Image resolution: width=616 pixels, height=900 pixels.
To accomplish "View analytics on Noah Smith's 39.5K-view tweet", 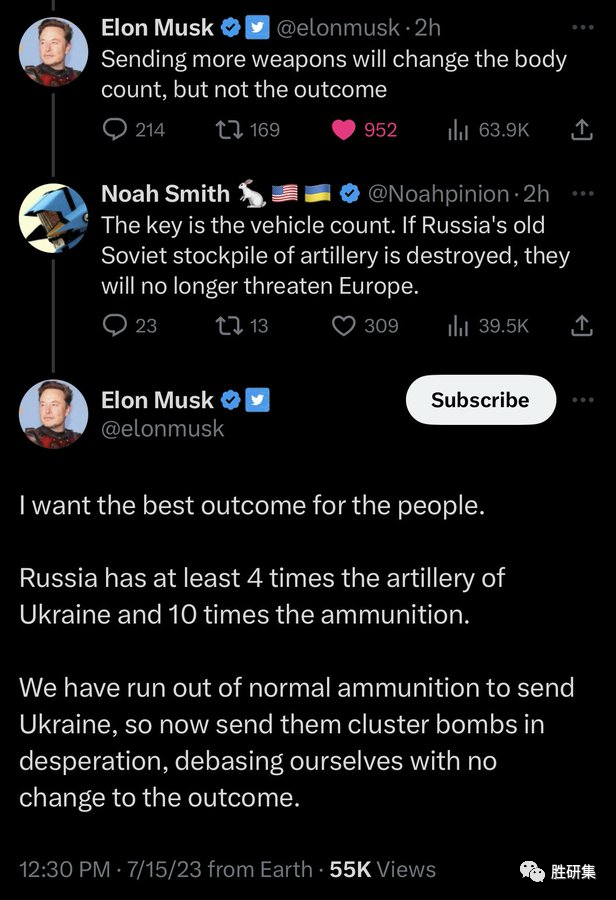I will point(460,325).
